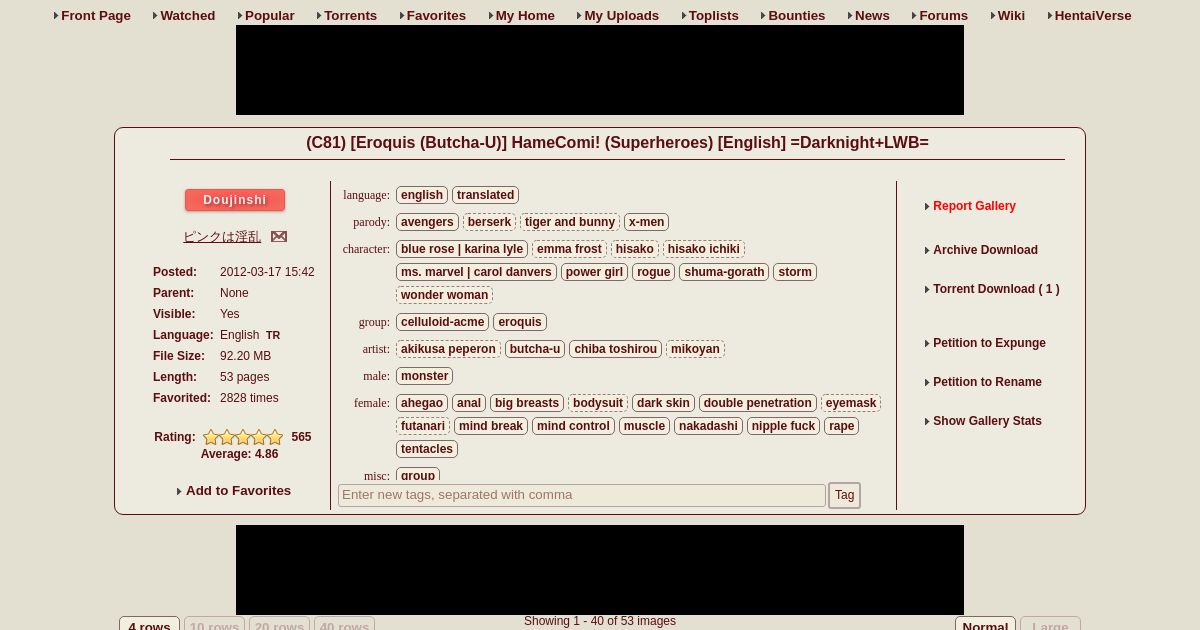
Task: Rate the gallery using the first star
Action: tap(211, 437)
